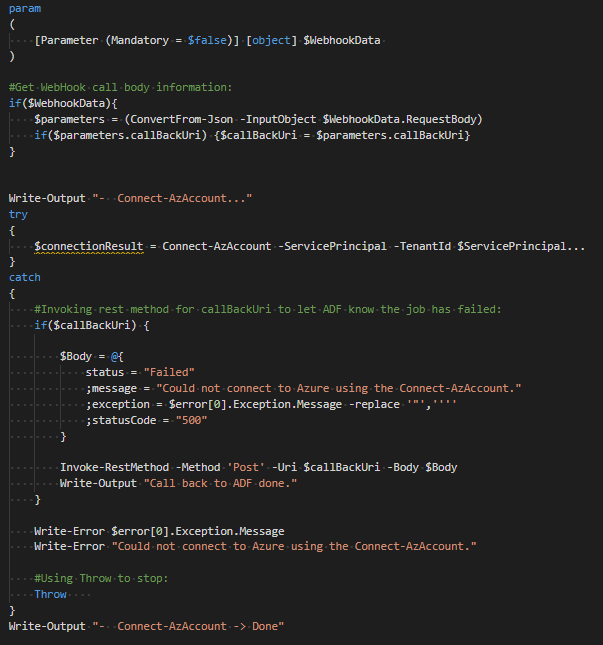Click the underlined $connectionResult variable
Image resolution: width=603 pixels, height=645 pixels.
pyautogui.click(x=89, y=246)
